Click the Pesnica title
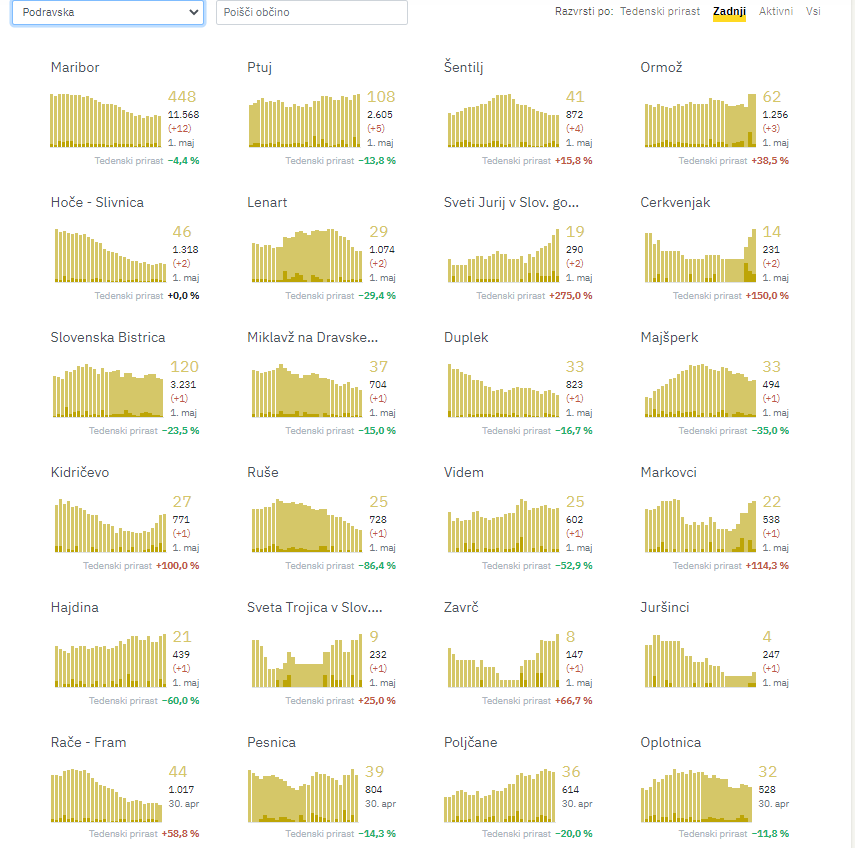This screenshot has width=855, height=848. pyautogui.click(x=272, y=742)
